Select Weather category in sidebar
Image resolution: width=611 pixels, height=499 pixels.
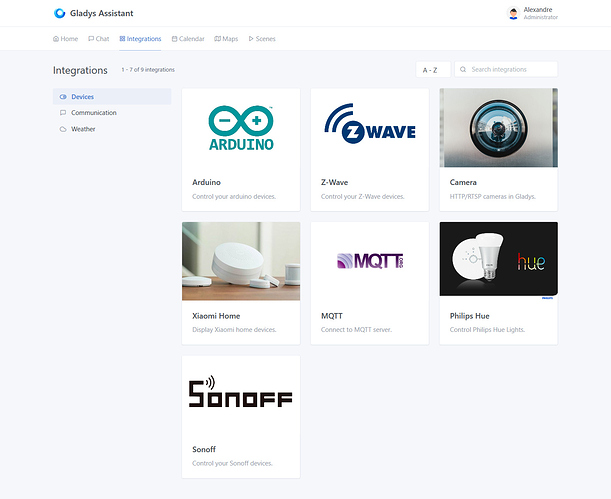[x=112, y=129]
